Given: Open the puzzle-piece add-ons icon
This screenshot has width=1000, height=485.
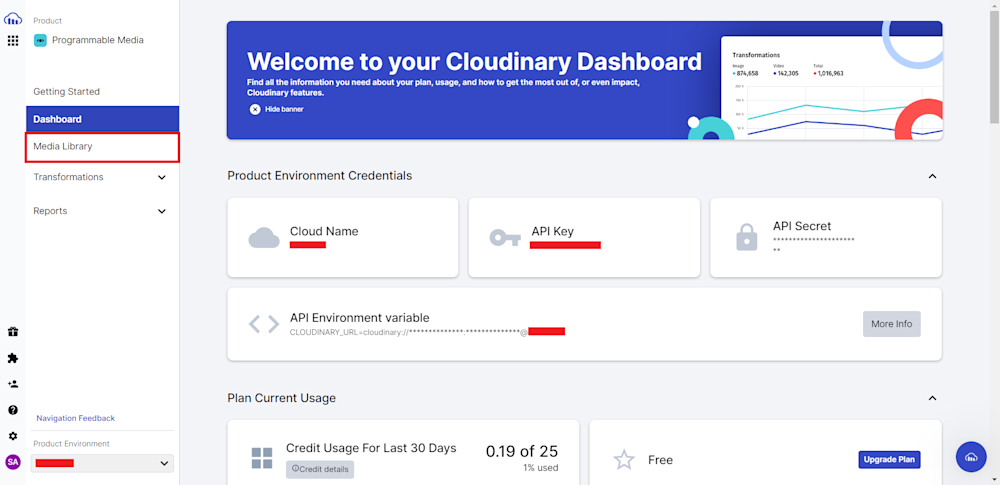Looking at the screenshot, I should tap(13, 359).
